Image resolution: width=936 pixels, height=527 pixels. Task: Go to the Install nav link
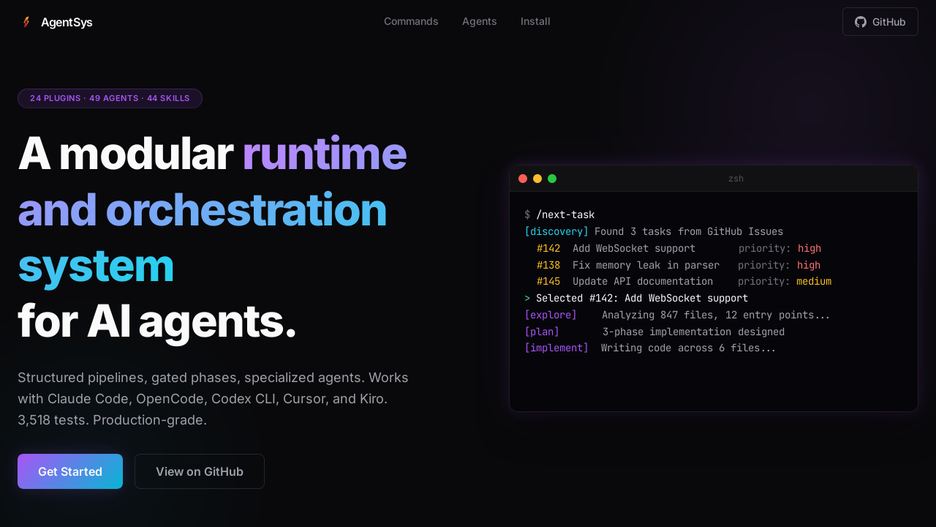click(535, 21)
